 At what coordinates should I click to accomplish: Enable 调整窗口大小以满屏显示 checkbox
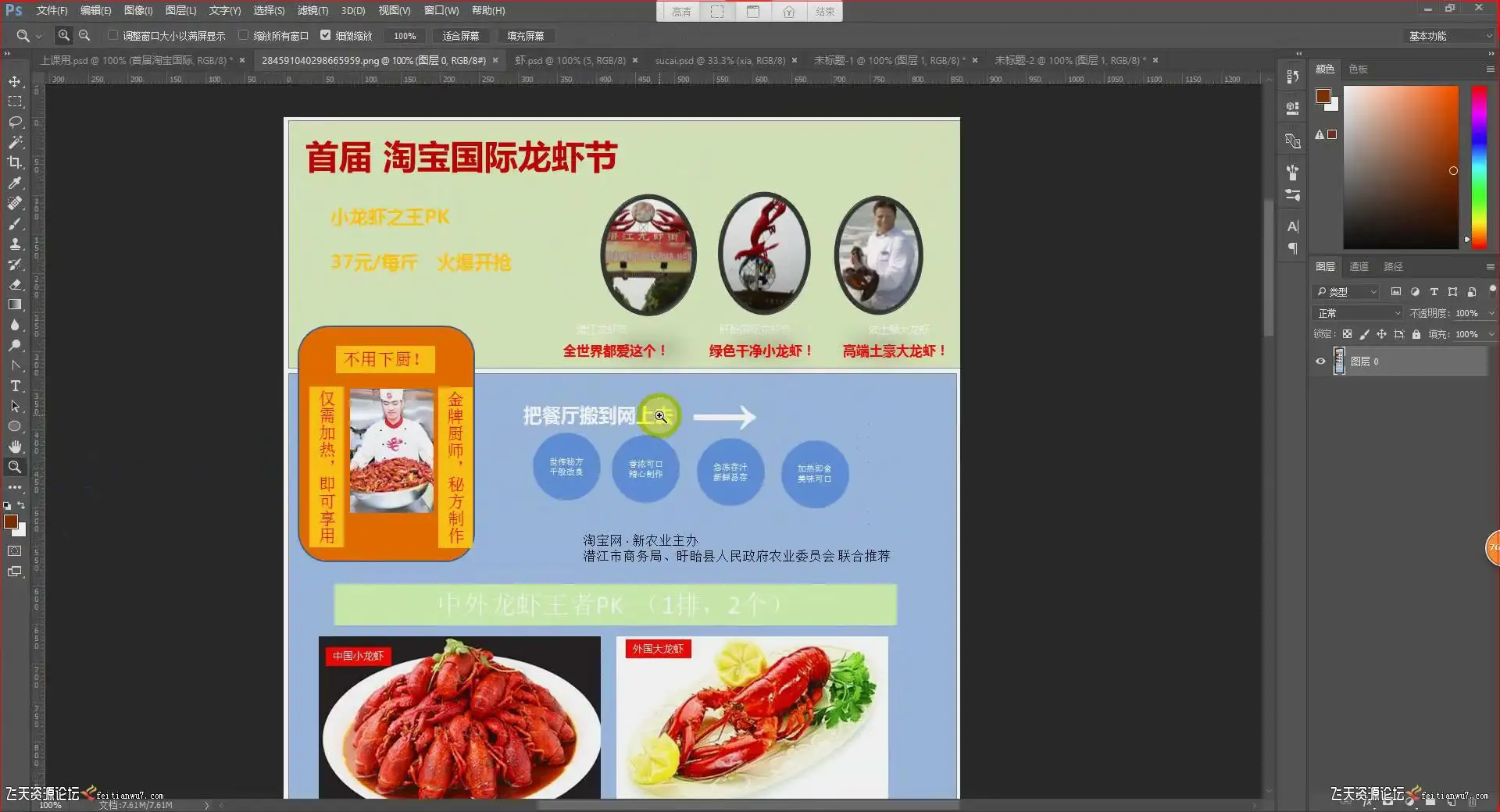point(112,35)
